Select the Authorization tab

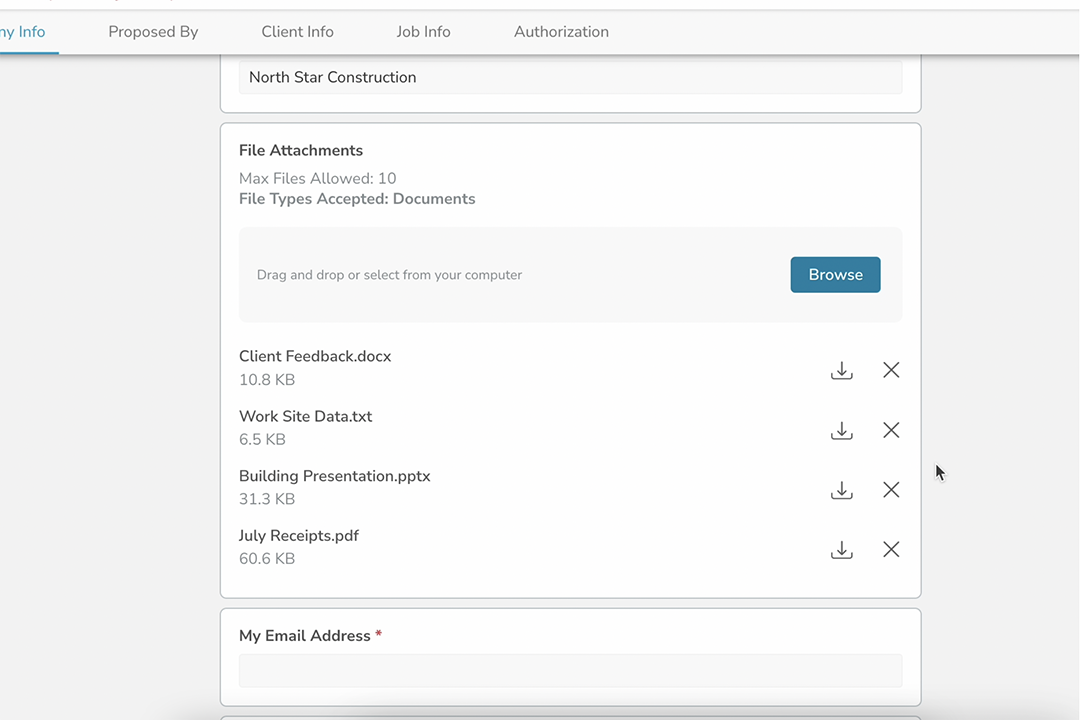point(561,32)
